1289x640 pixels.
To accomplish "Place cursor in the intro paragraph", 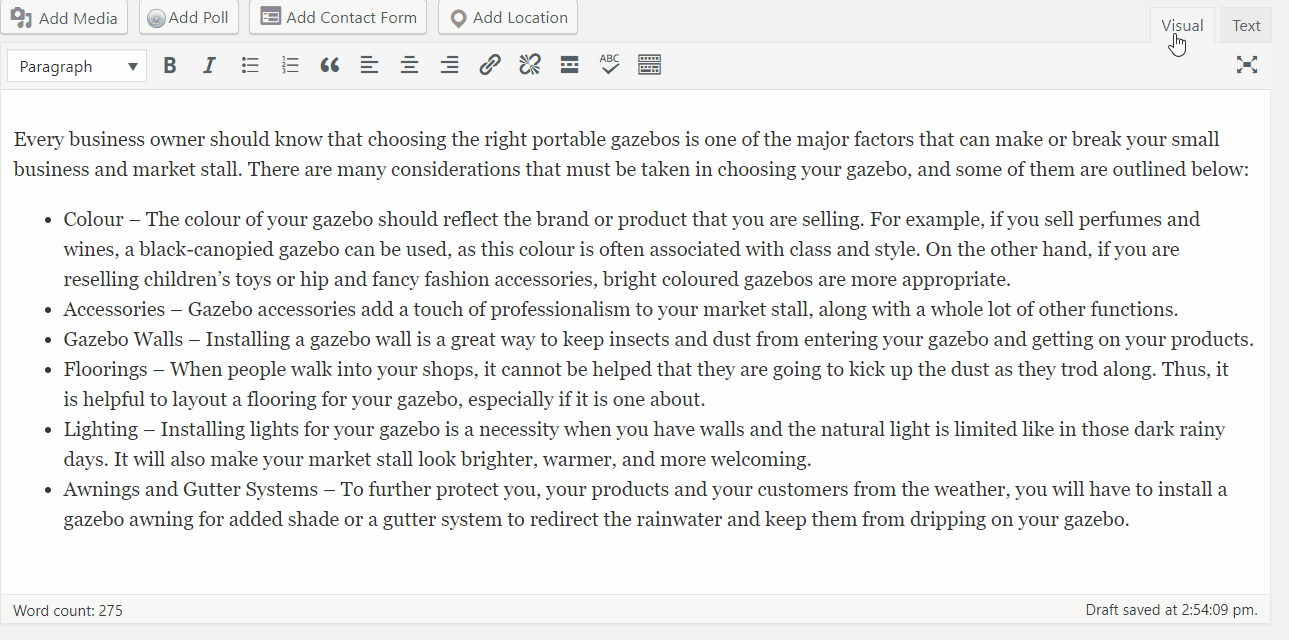I will [x=632, y=154].
